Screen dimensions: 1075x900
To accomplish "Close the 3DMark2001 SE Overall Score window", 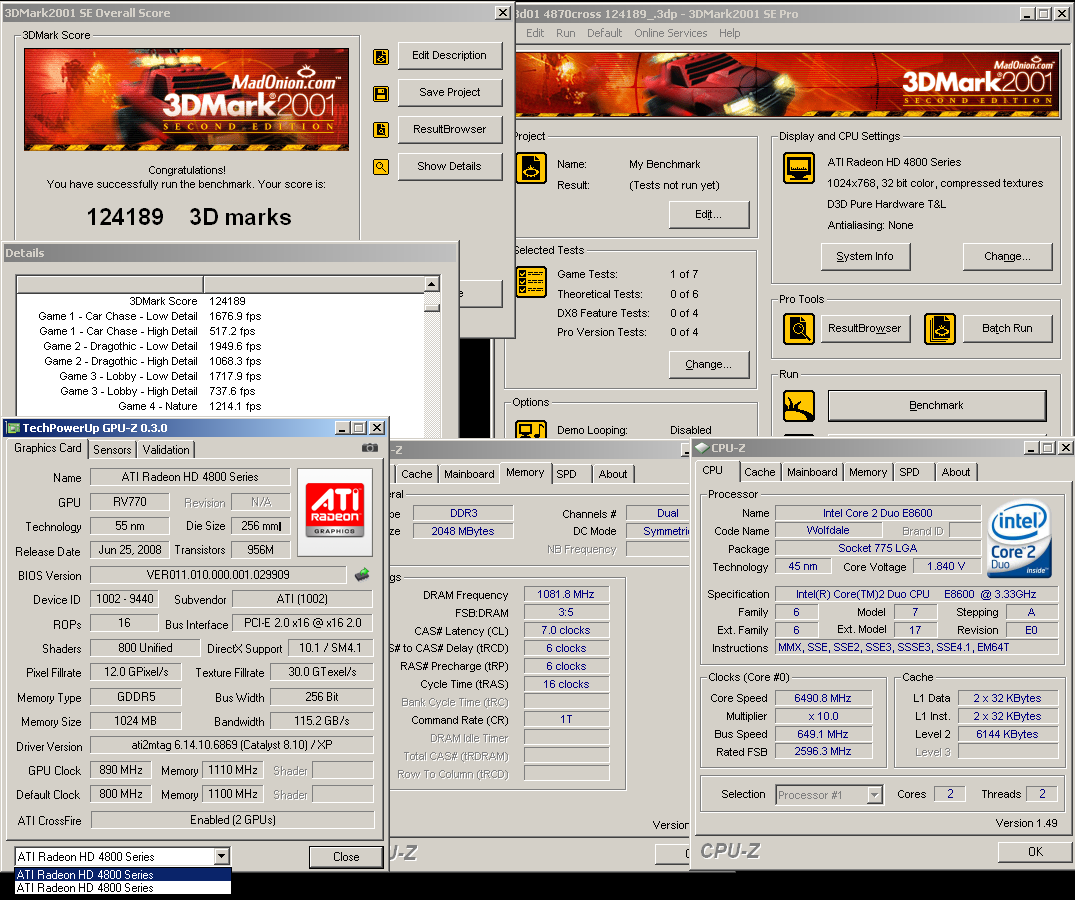I will click(503, 13).
